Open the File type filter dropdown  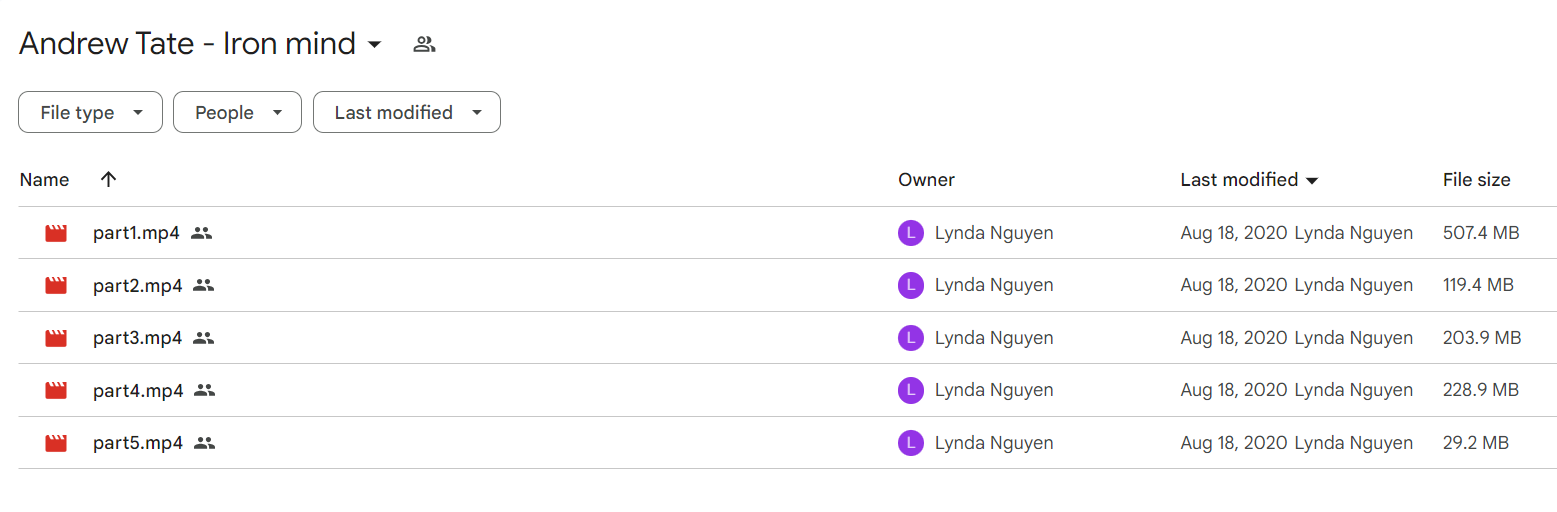pyautogui.click(x=90, y=112)
